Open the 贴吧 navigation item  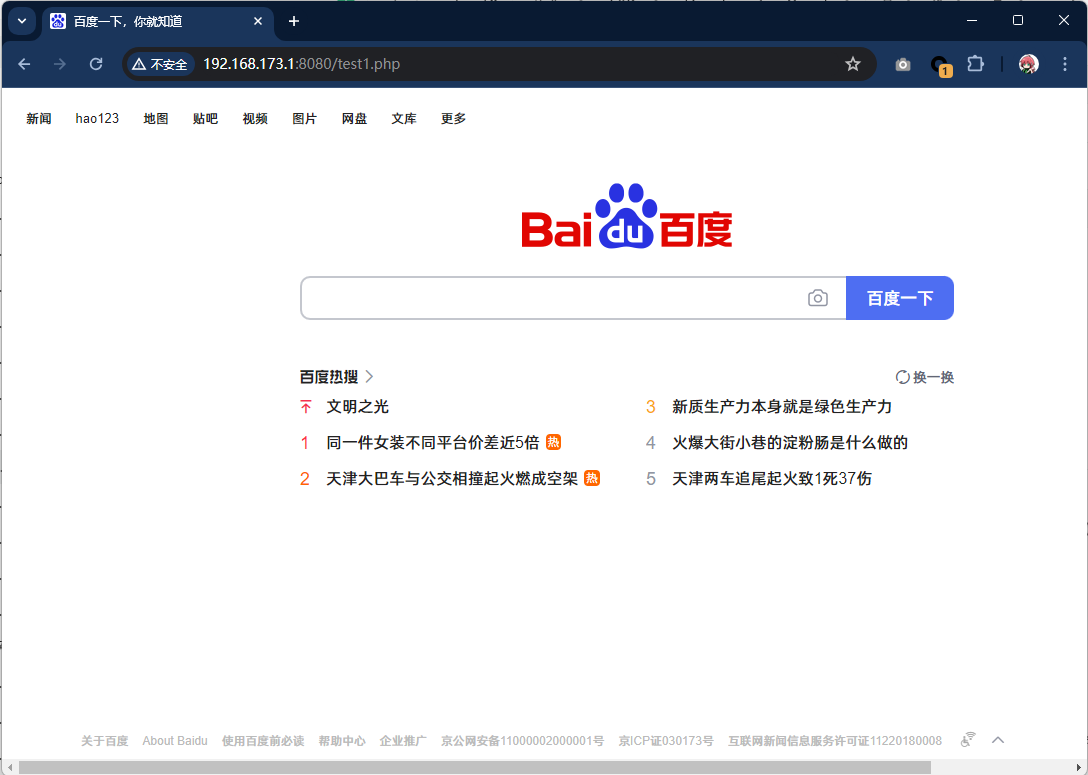coord(205,119)
